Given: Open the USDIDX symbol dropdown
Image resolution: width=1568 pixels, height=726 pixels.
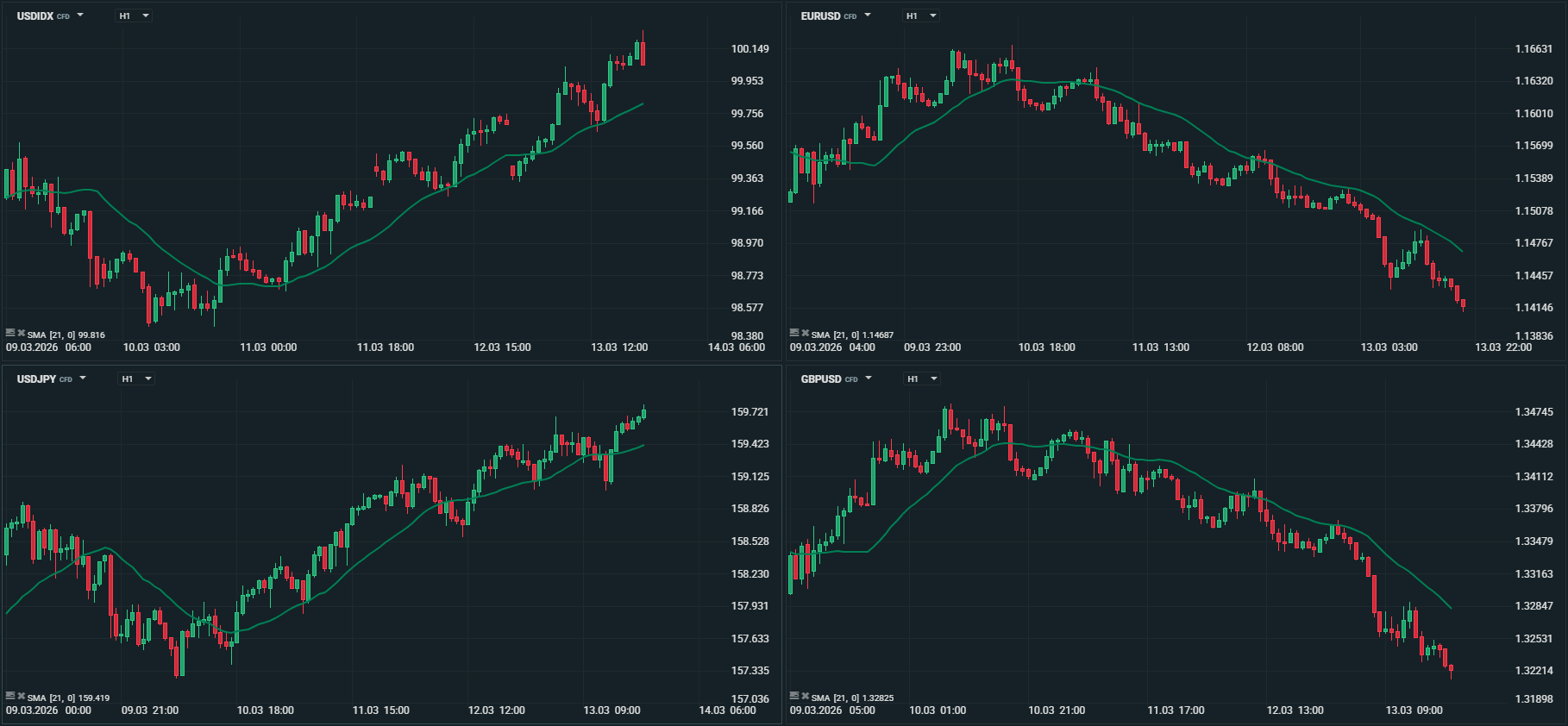Looking at the screenshot, I should click(80, 16).
